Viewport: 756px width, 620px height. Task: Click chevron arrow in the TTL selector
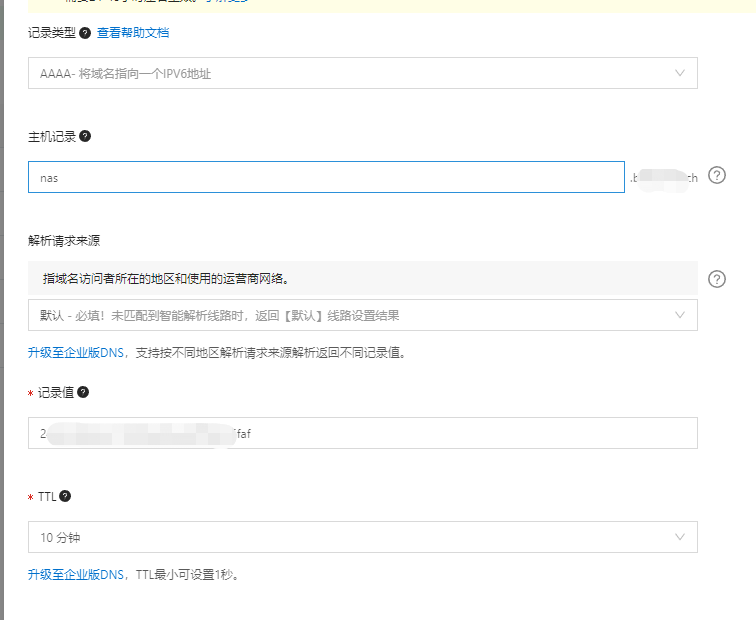680,537
